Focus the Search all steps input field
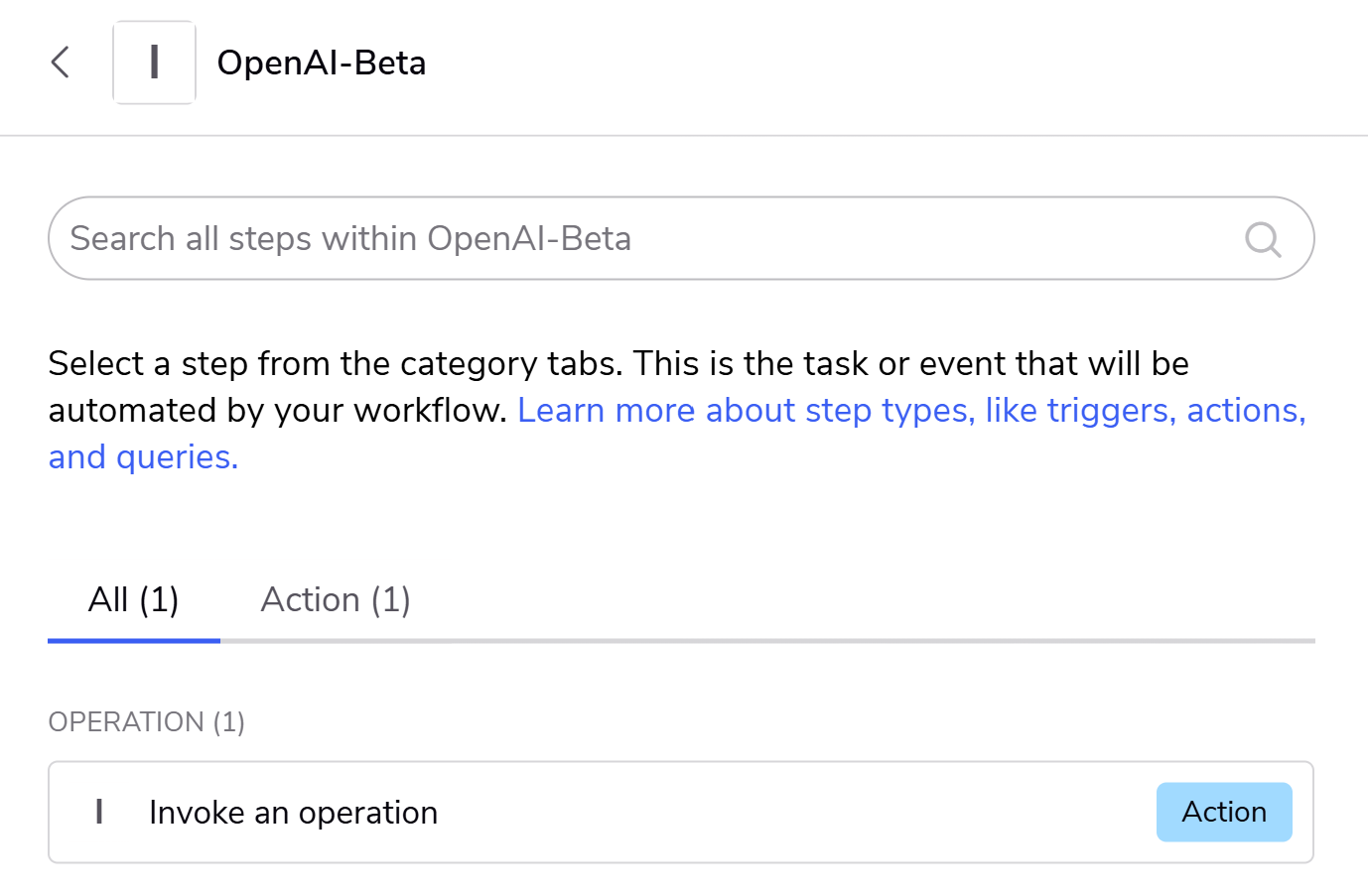 coord(681,238)
